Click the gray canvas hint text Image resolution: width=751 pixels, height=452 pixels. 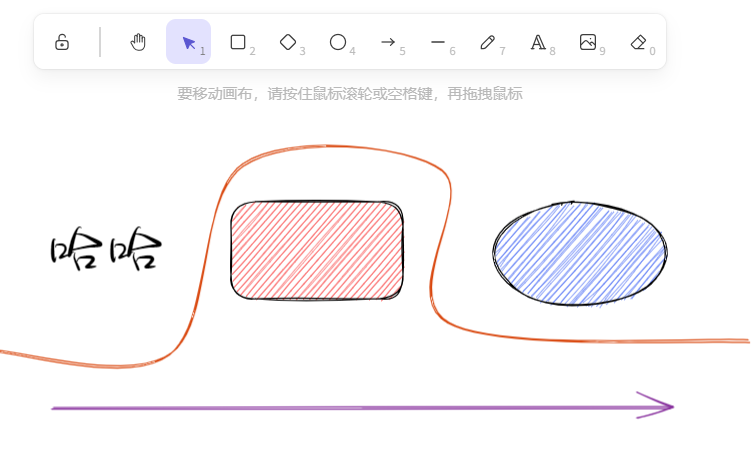coord(350,94)
